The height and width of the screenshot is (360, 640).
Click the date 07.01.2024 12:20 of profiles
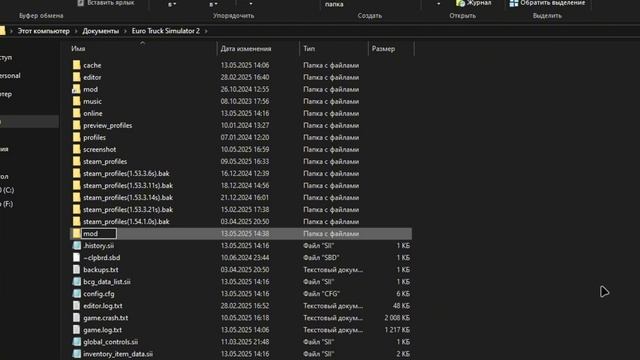tap(245, 138)
